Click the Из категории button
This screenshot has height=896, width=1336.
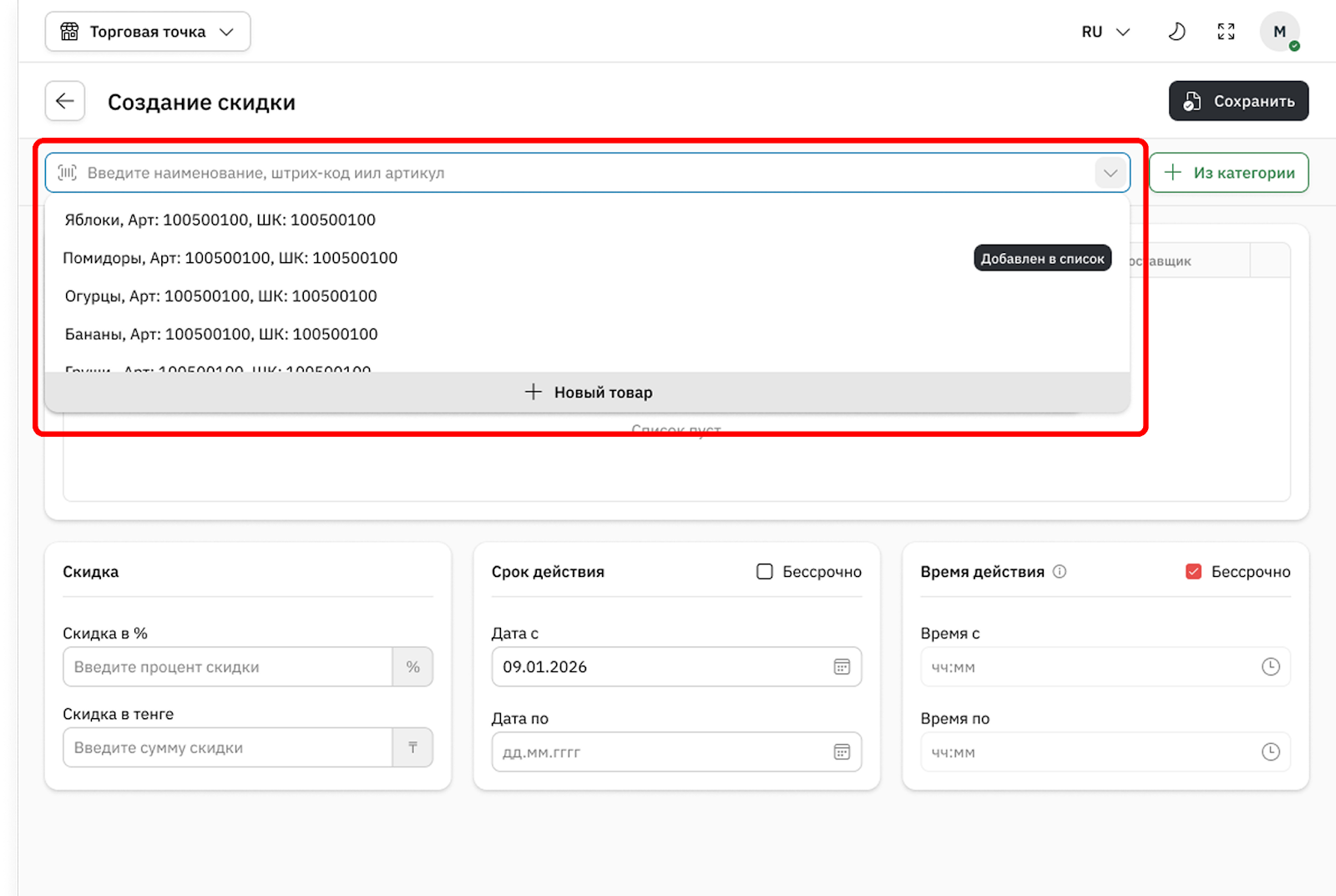tap(1228, 173)
